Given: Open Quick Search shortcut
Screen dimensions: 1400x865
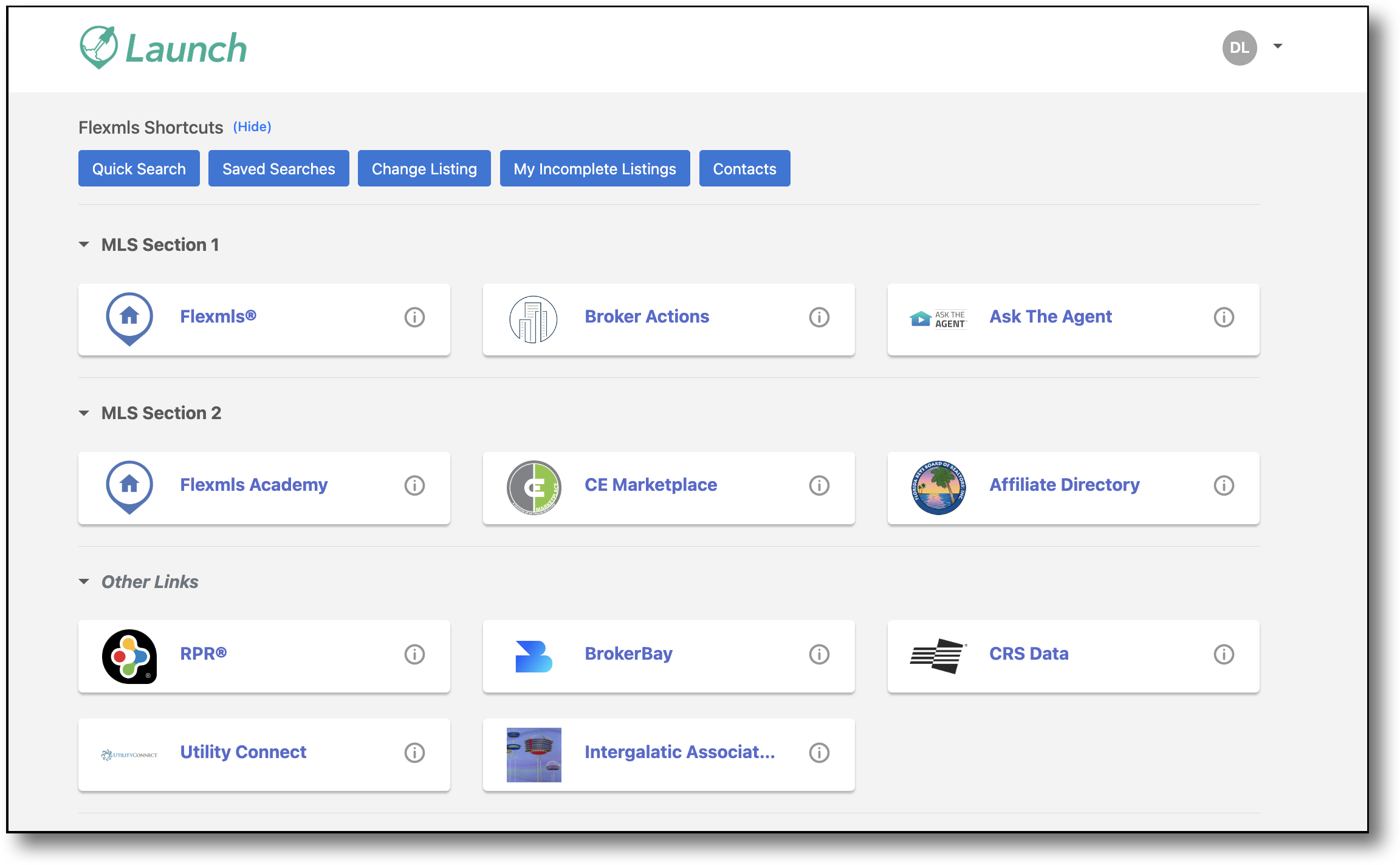Looking at the screenshot, I should coord(139,168).
